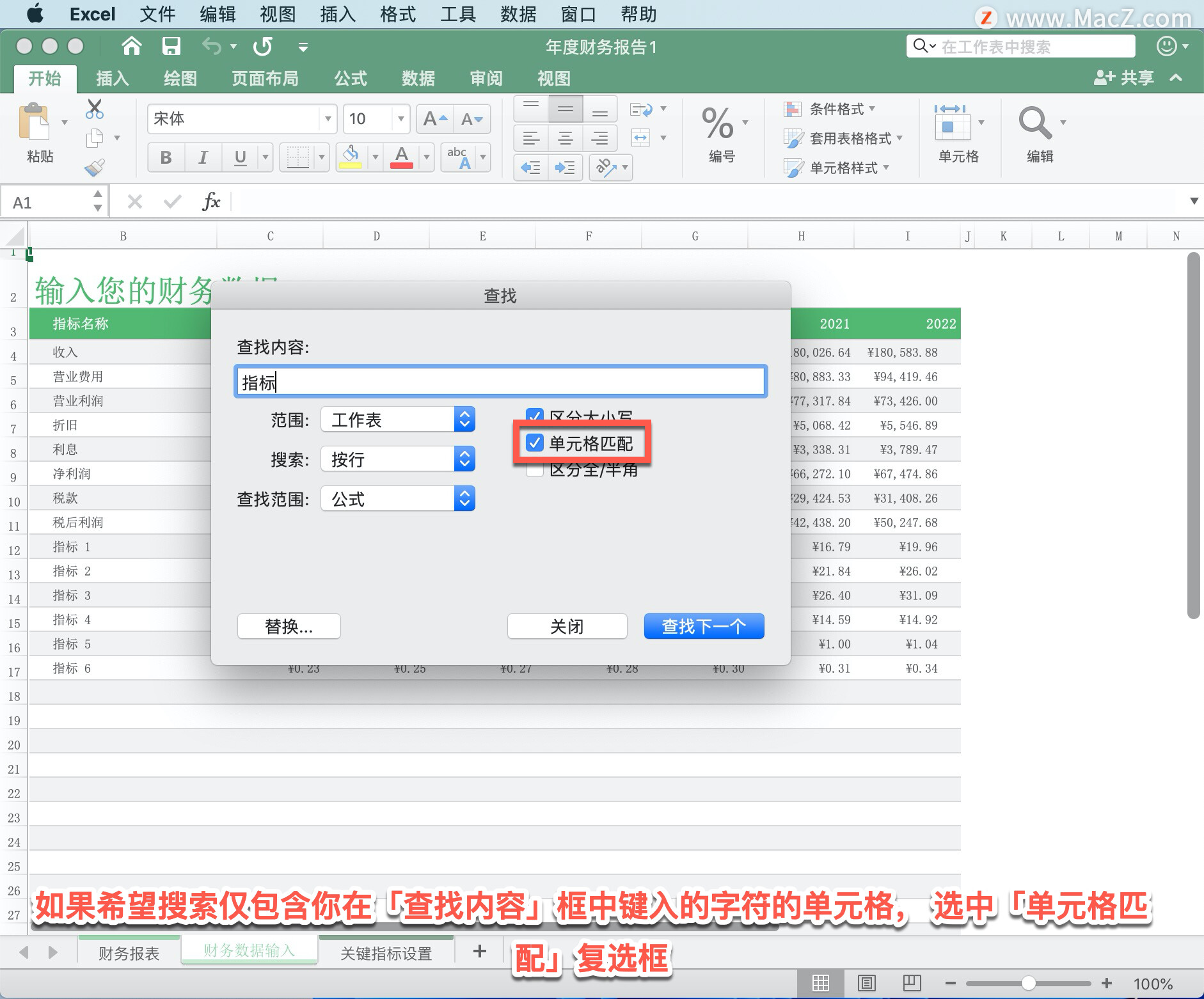Click the wrap text icon
This screenshot has height=999, width=1204.
pos(641,109)
